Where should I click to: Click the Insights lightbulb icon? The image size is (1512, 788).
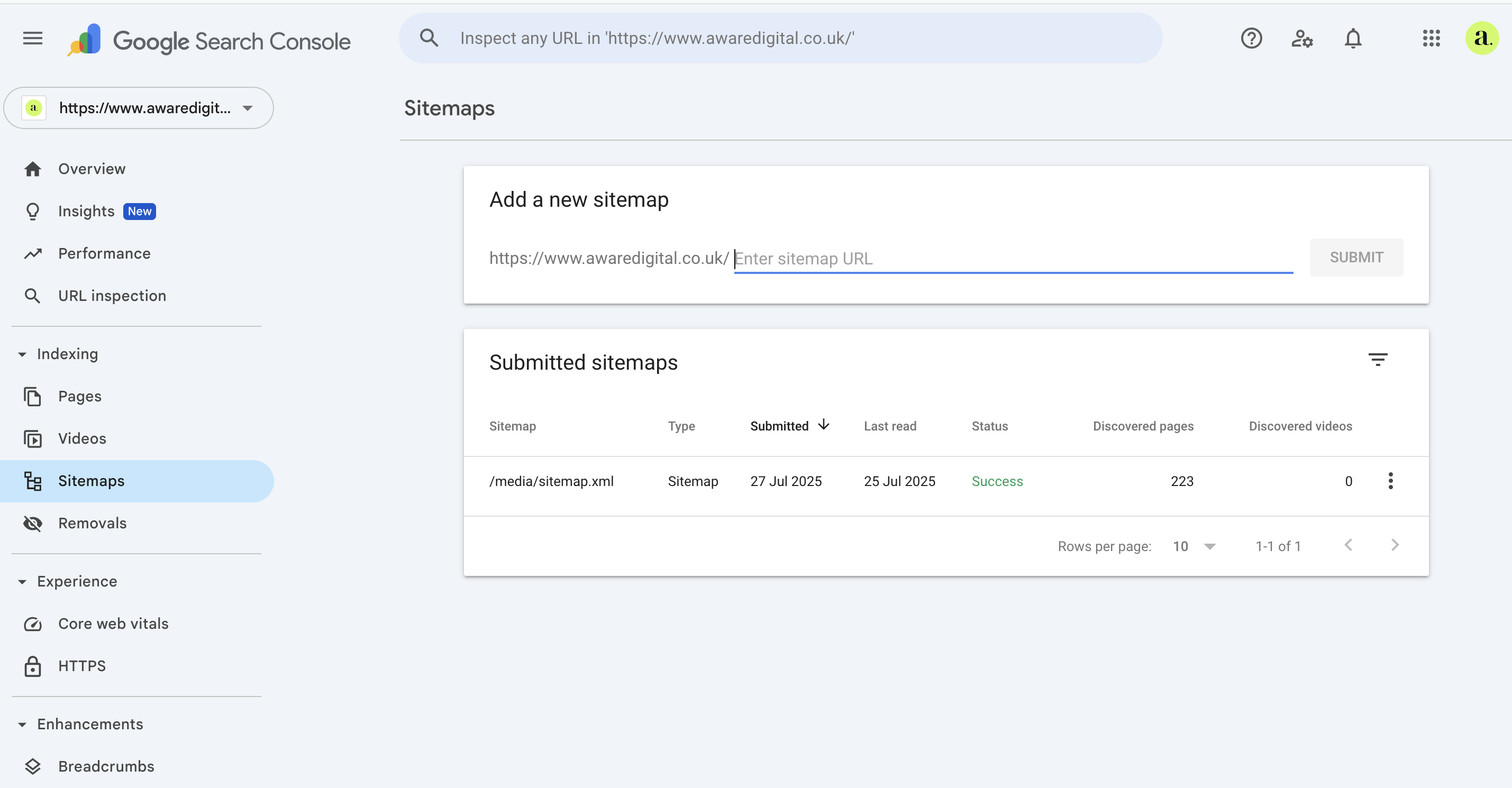33,211
